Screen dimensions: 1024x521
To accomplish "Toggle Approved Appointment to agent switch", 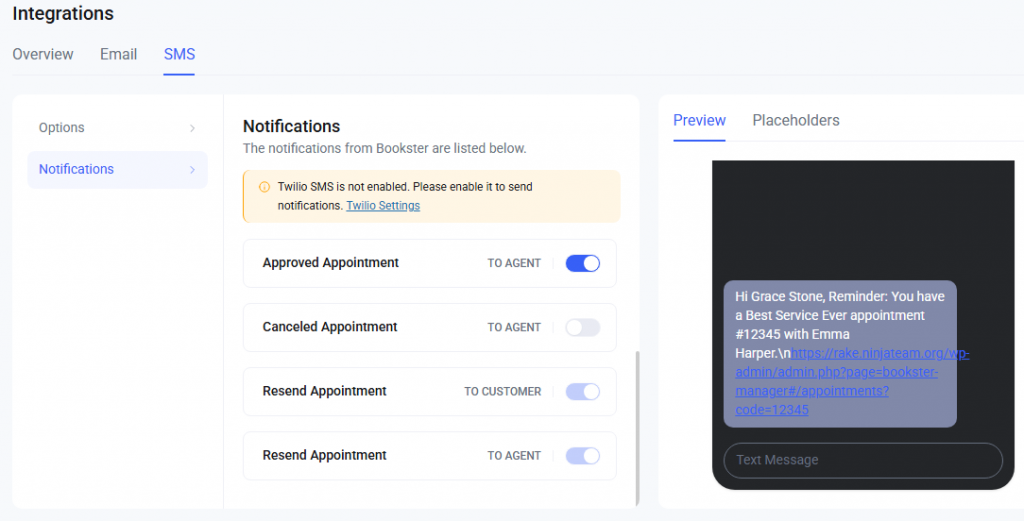I will coord(583,263).
